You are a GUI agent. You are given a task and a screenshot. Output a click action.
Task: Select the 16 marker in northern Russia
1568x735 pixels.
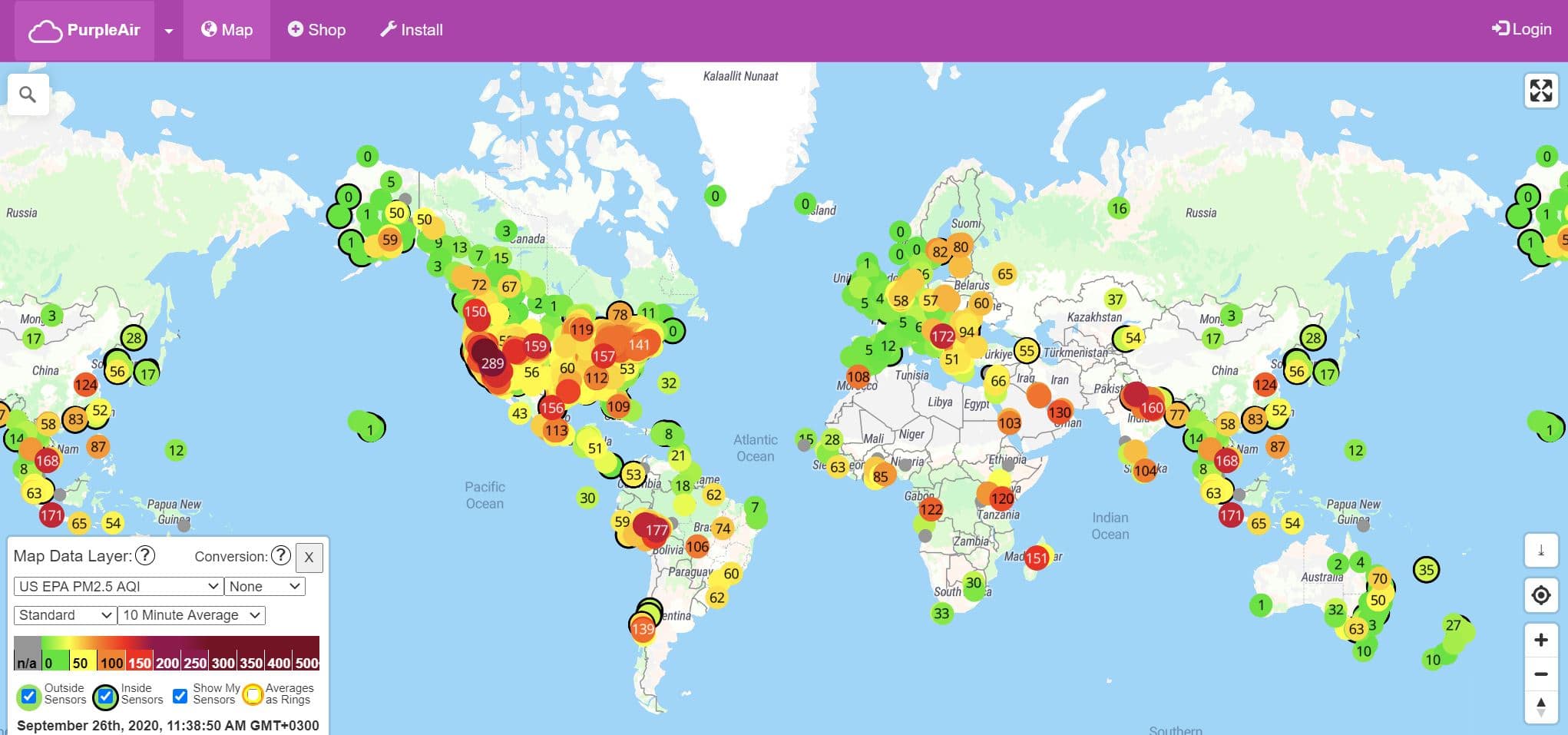pyautogui.click(x=1120, y=208)
